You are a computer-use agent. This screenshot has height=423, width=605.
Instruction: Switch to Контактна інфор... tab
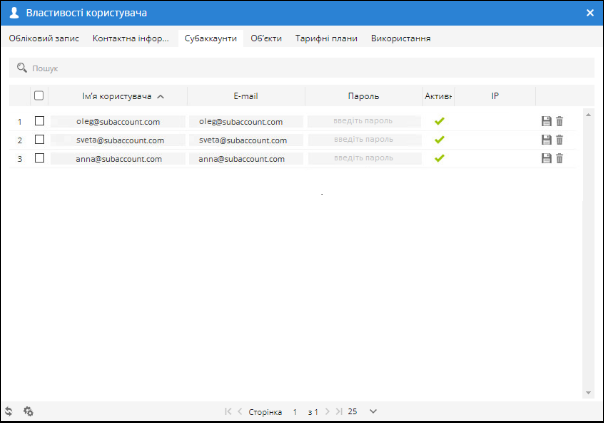tap(130, 38)
